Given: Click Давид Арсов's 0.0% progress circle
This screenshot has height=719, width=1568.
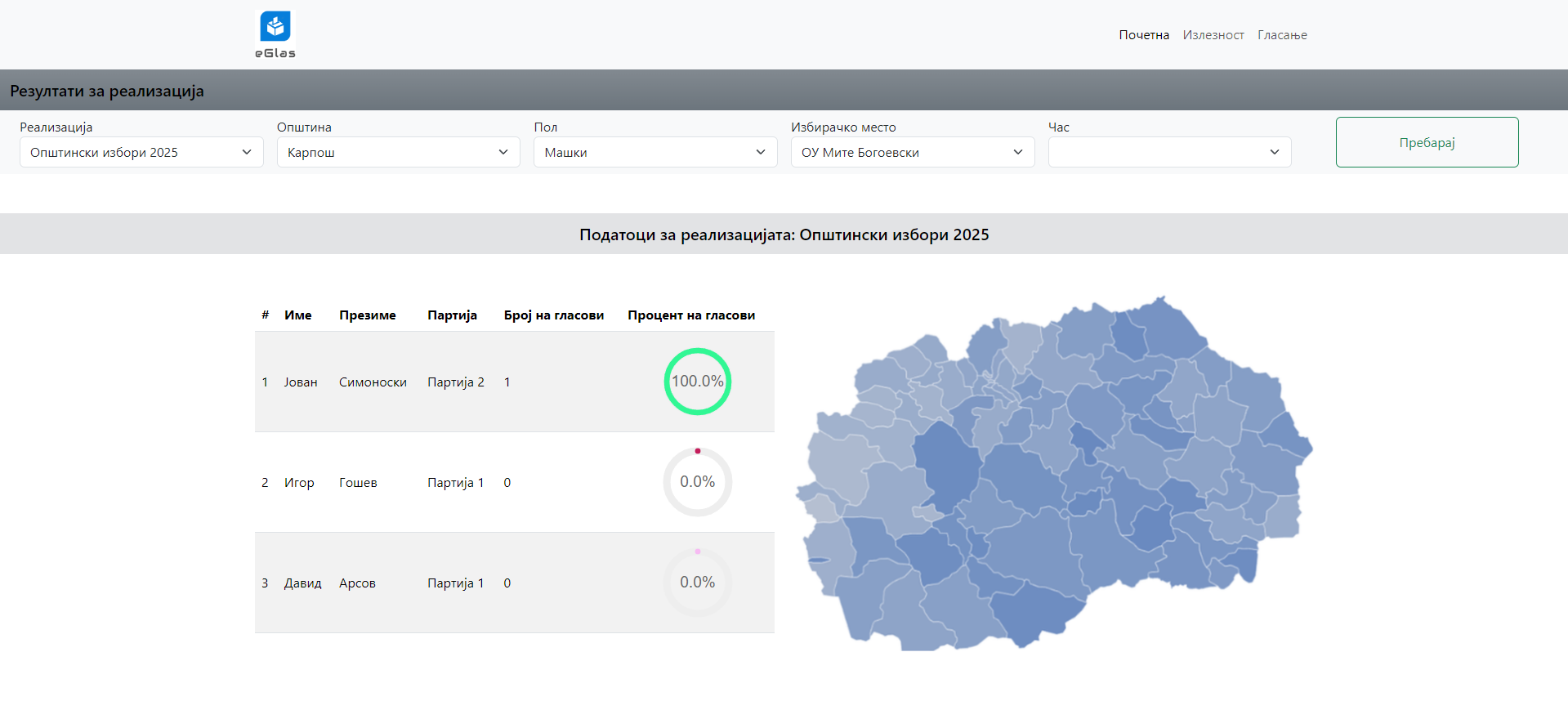Looking at the screenshot, I should click(x=697, y=583).
